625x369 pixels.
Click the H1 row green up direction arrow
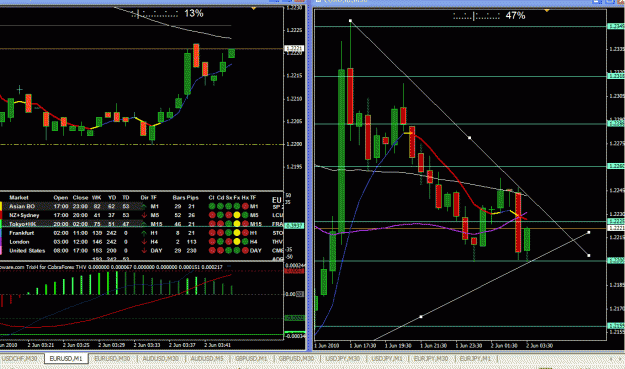pos(144,233)
